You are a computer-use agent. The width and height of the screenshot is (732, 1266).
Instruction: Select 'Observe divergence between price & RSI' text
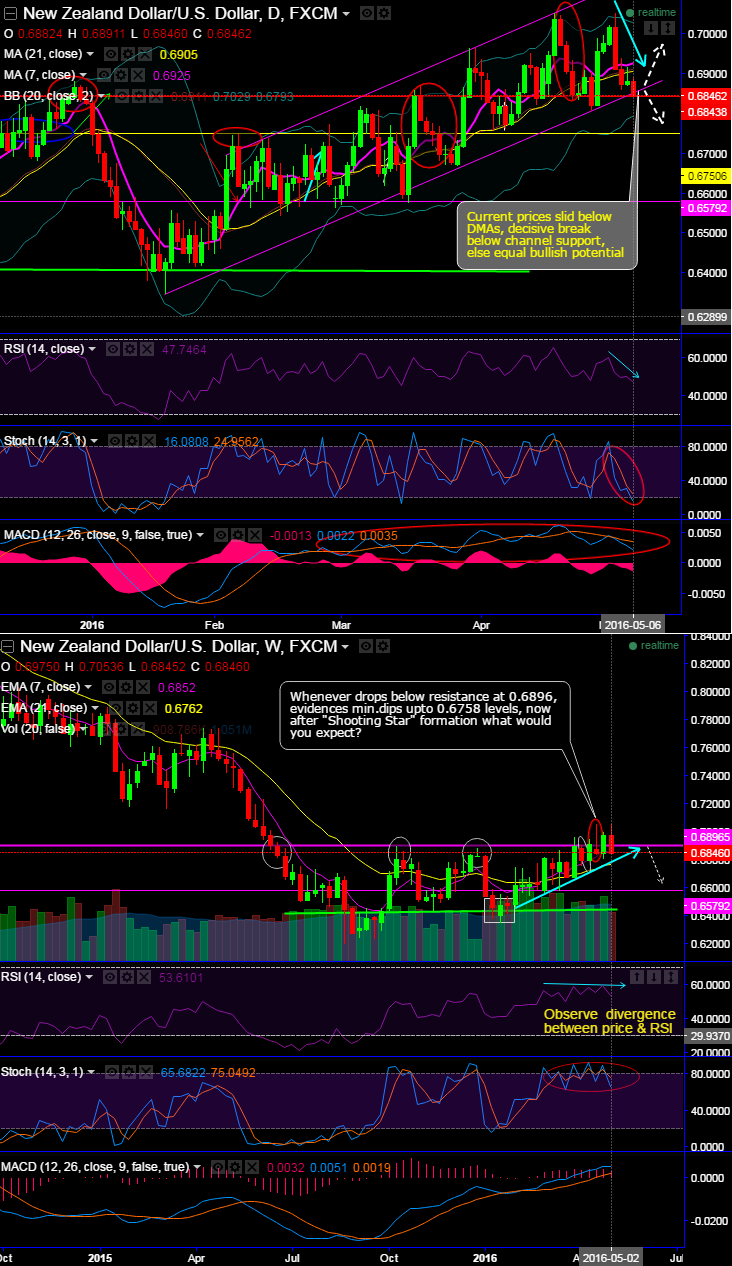click(x=609, y=1021)
